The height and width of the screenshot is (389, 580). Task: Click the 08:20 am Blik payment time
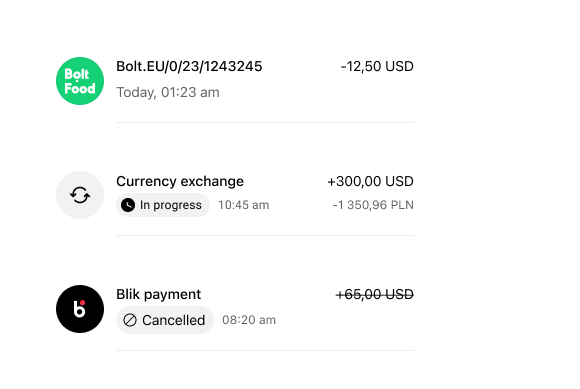tap(249, 320)
